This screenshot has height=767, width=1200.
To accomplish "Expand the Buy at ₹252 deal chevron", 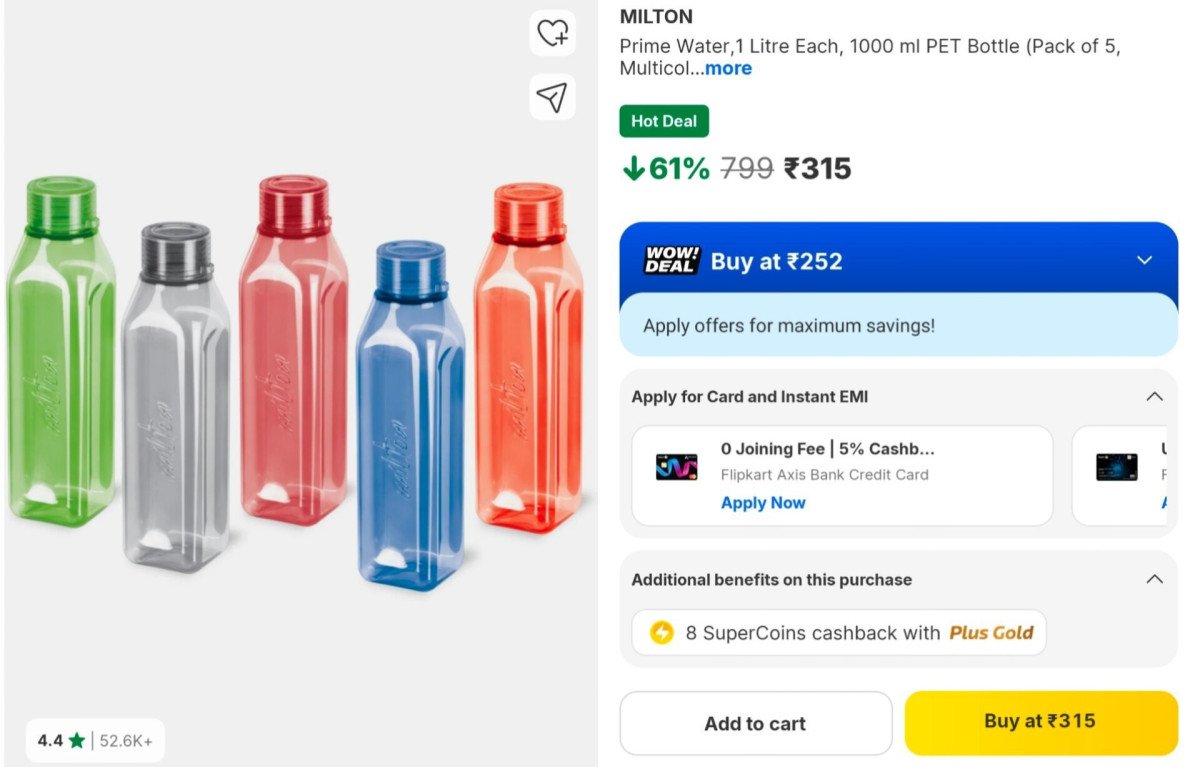I will (1145, 261).
